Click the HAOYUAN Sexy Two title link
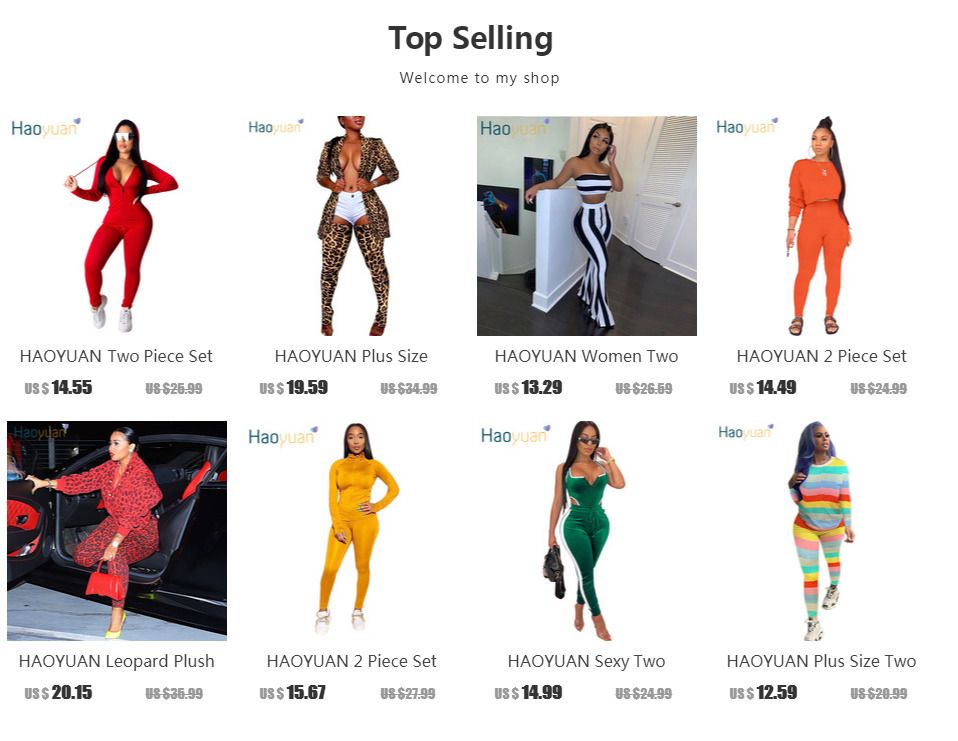This screenshot has width=958, height=741. [x=587, y=661]
